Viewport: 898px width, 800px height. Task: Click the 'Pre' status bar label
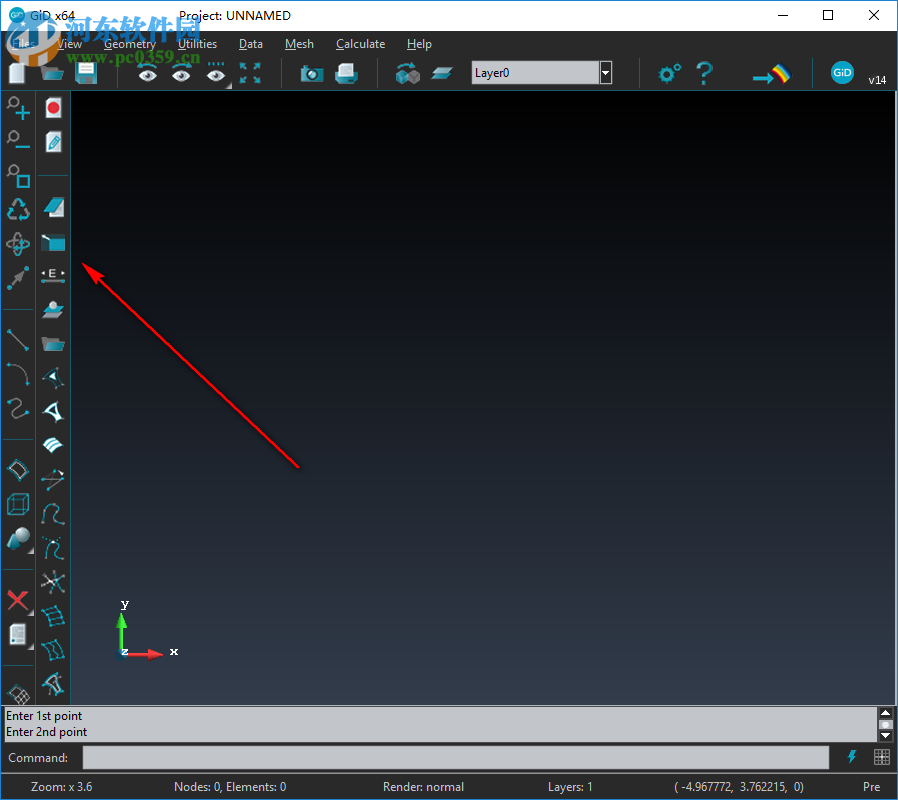click(x=871, y=787)
